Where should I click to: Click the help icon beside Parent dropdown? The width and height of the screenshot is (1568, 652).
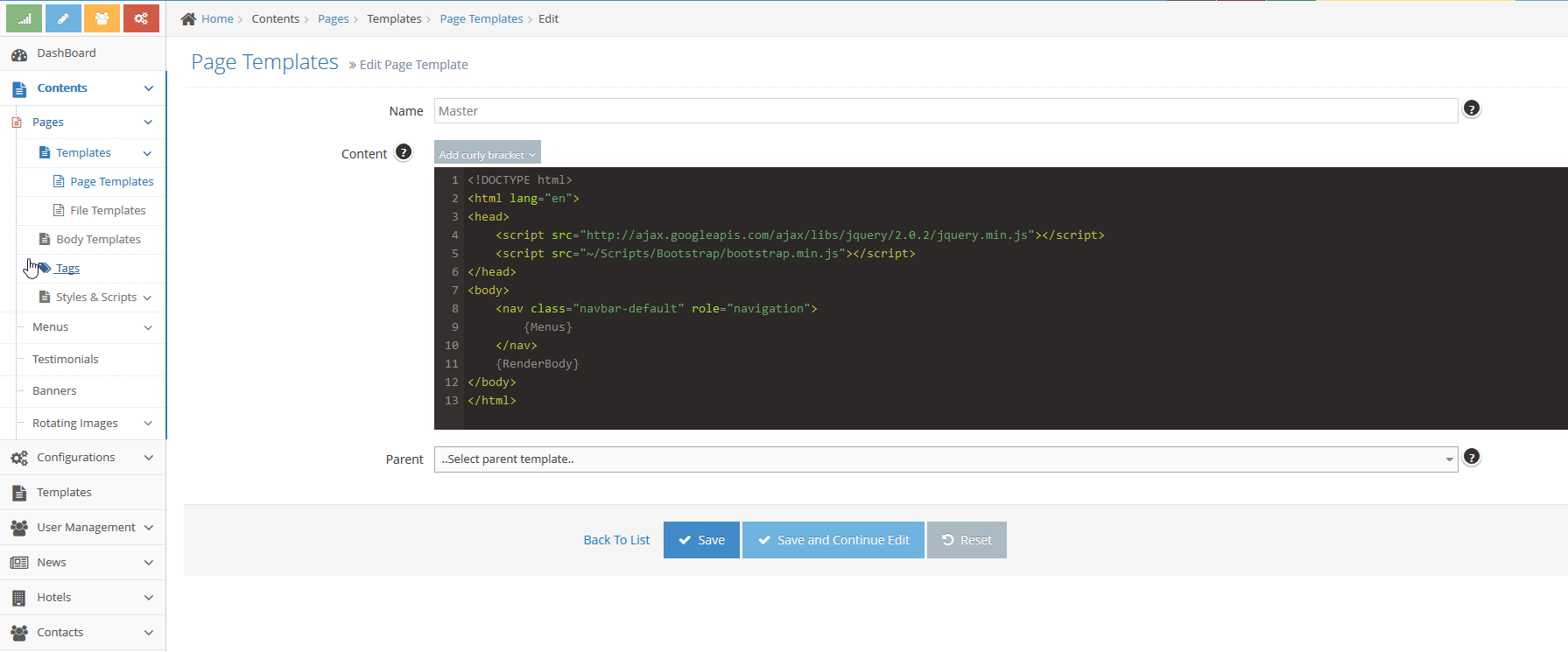pyautogui.click(x=1472, y=457)
